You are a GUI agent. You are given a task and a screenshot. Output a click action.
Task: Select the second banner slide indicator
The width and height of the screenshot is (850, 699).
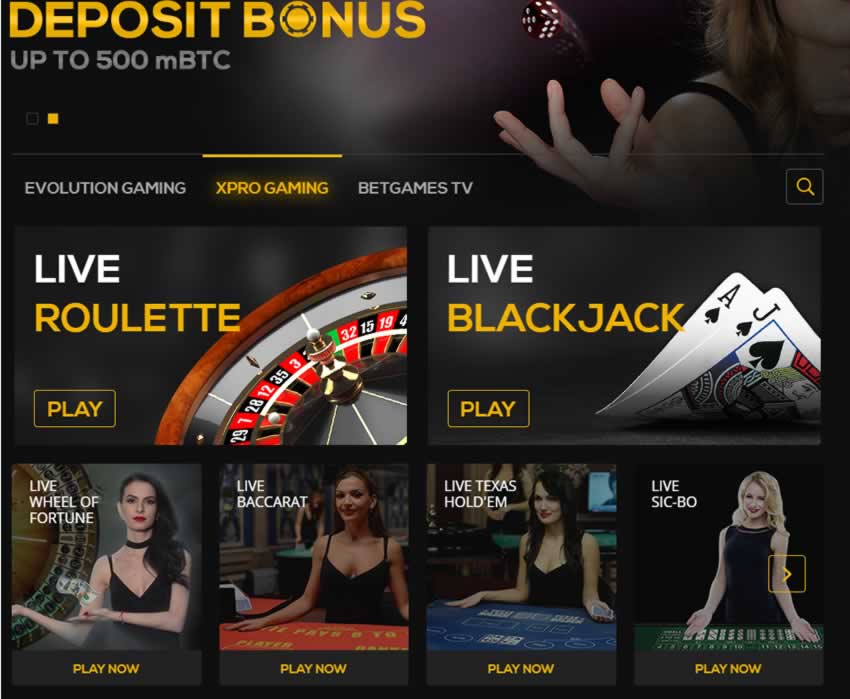[53, 118]
